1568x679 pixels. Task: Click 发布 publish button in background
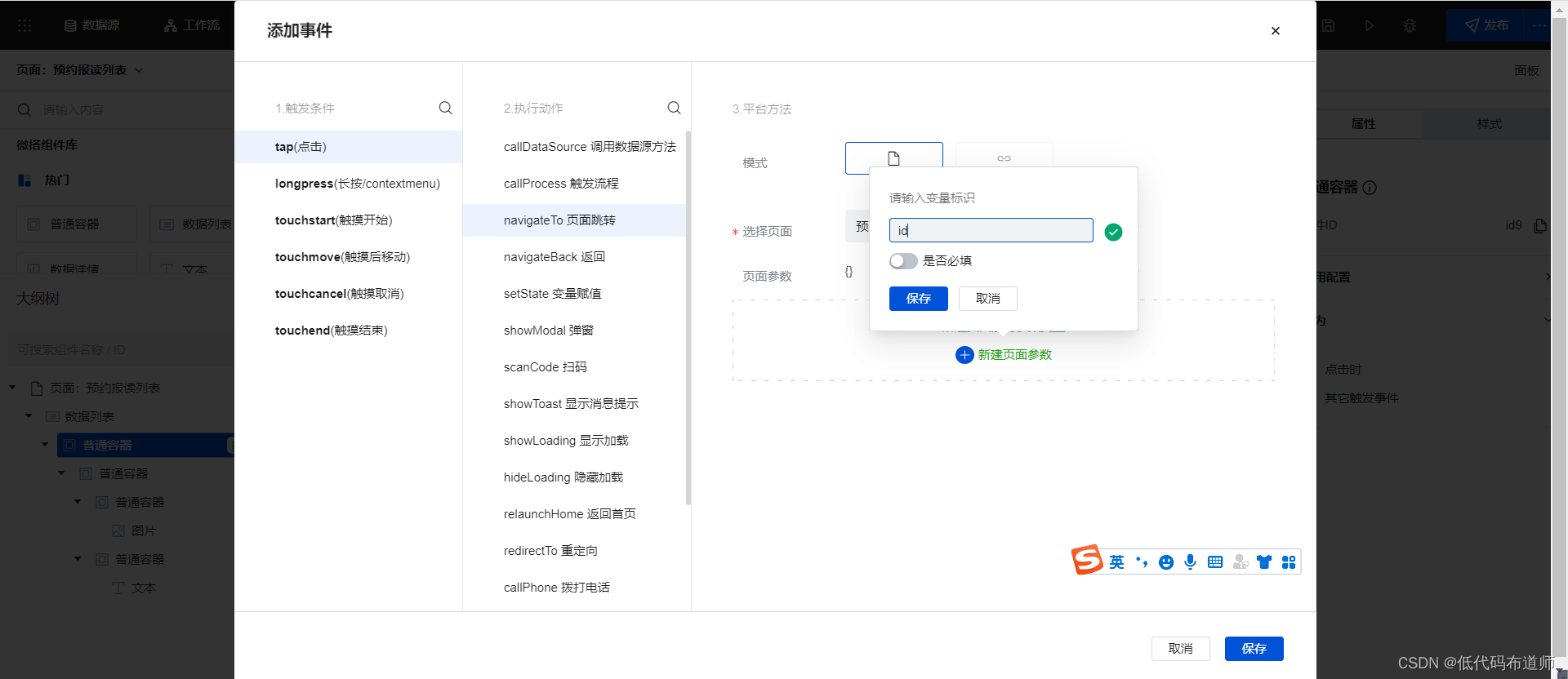click(1486, 25)
